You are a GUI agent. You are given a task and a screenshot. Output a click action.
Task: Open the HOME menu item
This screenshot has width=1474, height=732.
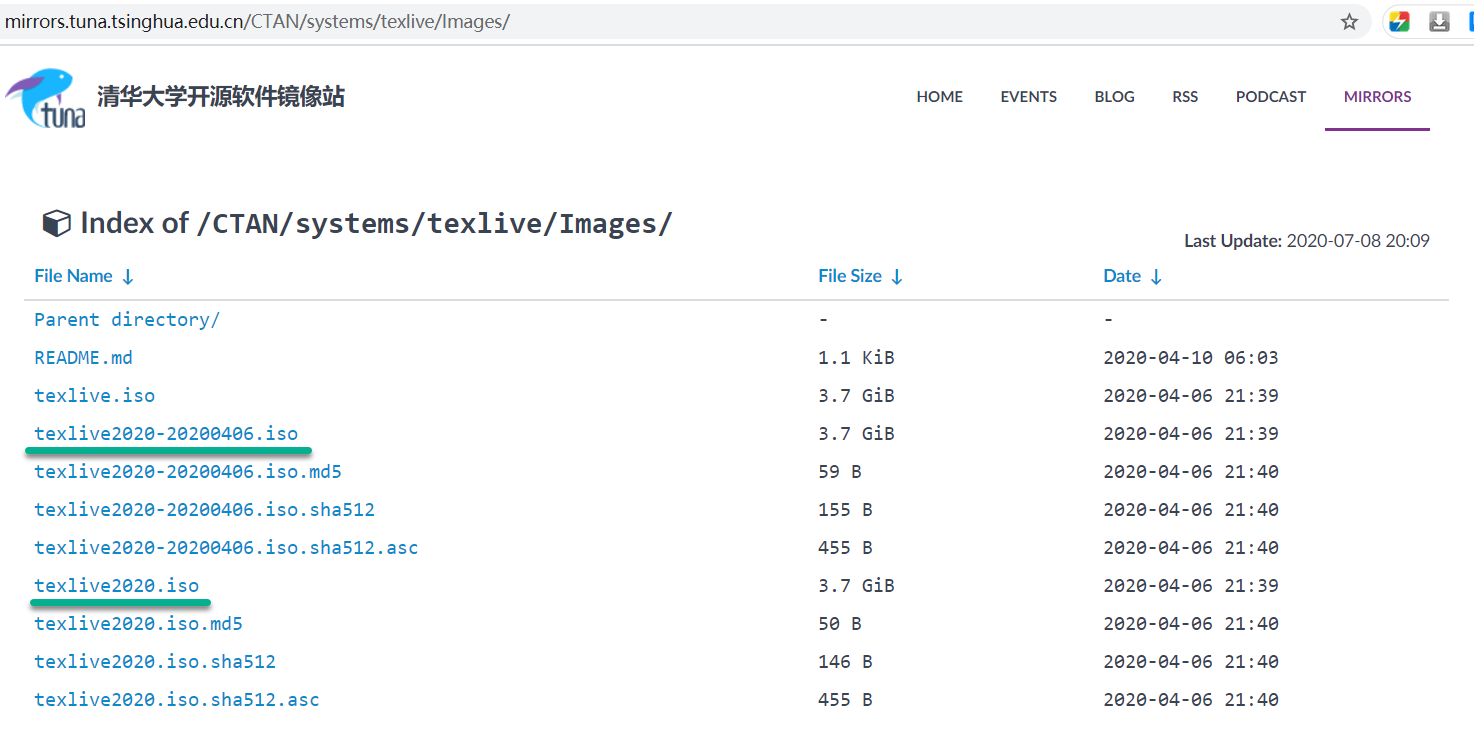(940, 97)
